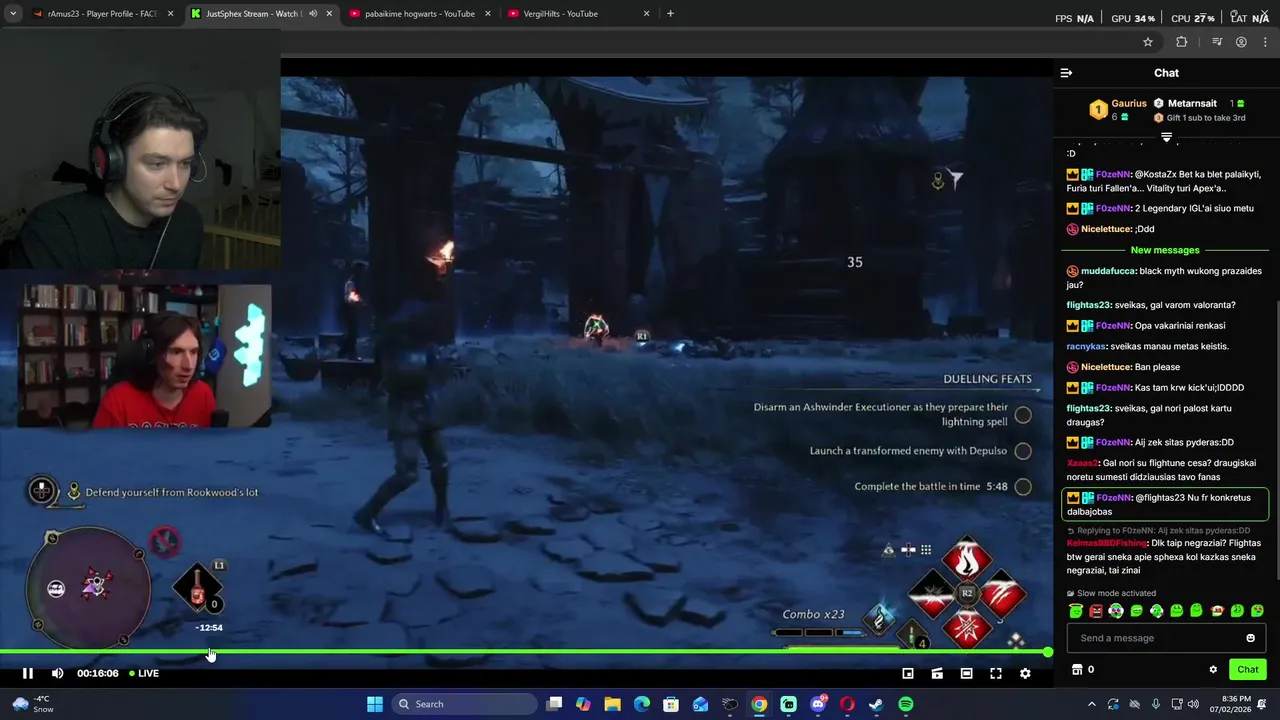Viewport: 1280px width, 720px height.
Task: Open muddafucca username in chat
Action: (1108, 271)
